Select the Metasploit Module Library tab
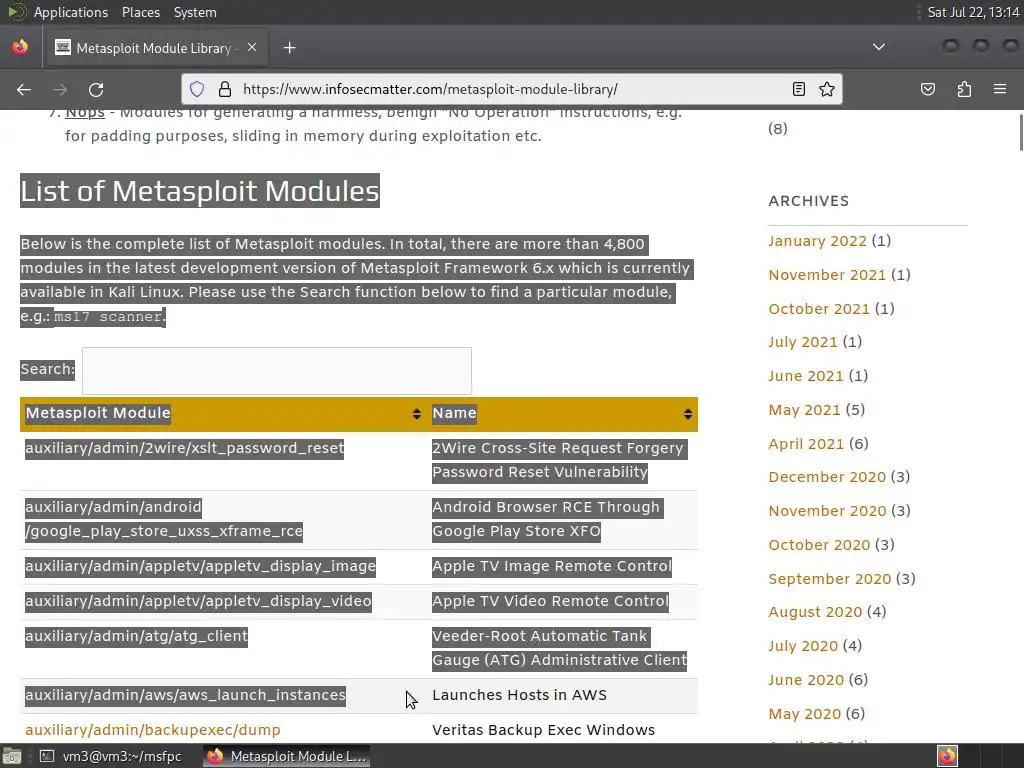Viewport: 1024px width, 768px height. point(155,48)
